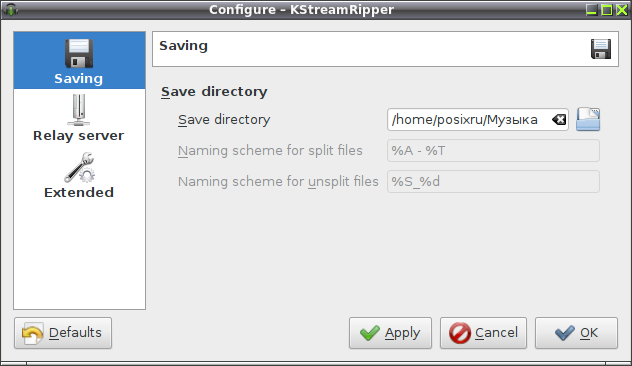Confirm settings with OK

[576, 333]
